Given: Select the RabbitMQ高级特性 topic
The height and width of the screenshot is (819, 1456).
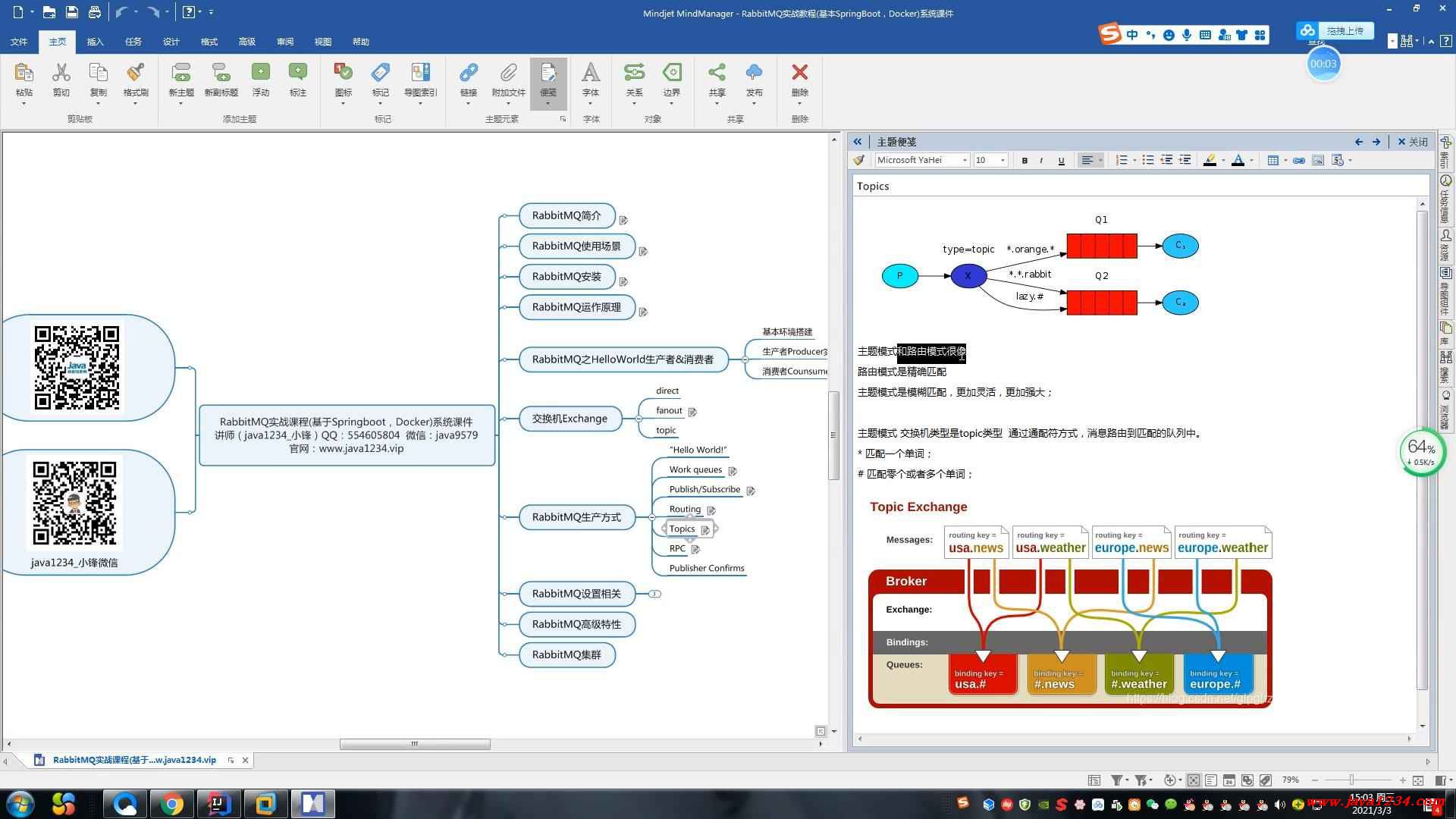Looking at the screenshot, I should [x=576, y=624].
